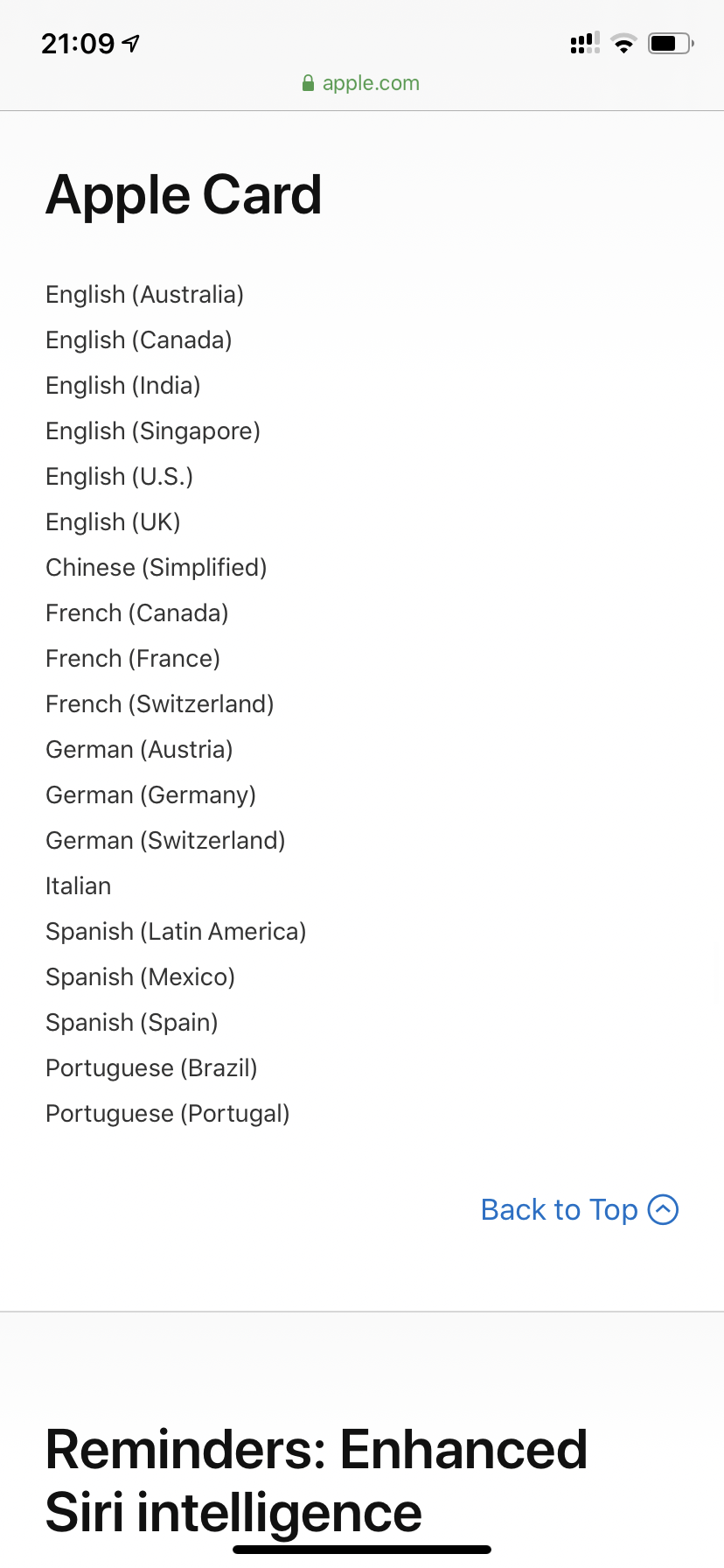
Task: Select English (Australia) in the list
Action: pyautogui.click(x=144, y=294)
